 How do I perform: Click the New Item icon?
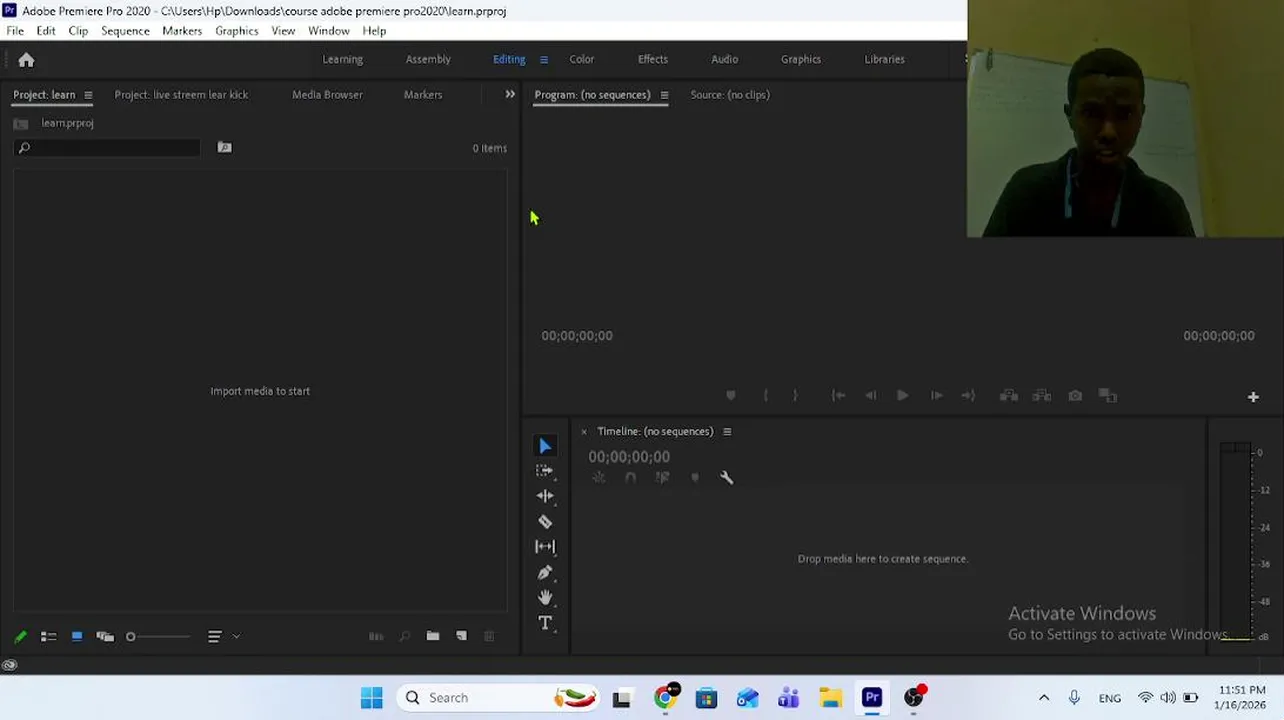coord(461,636)
